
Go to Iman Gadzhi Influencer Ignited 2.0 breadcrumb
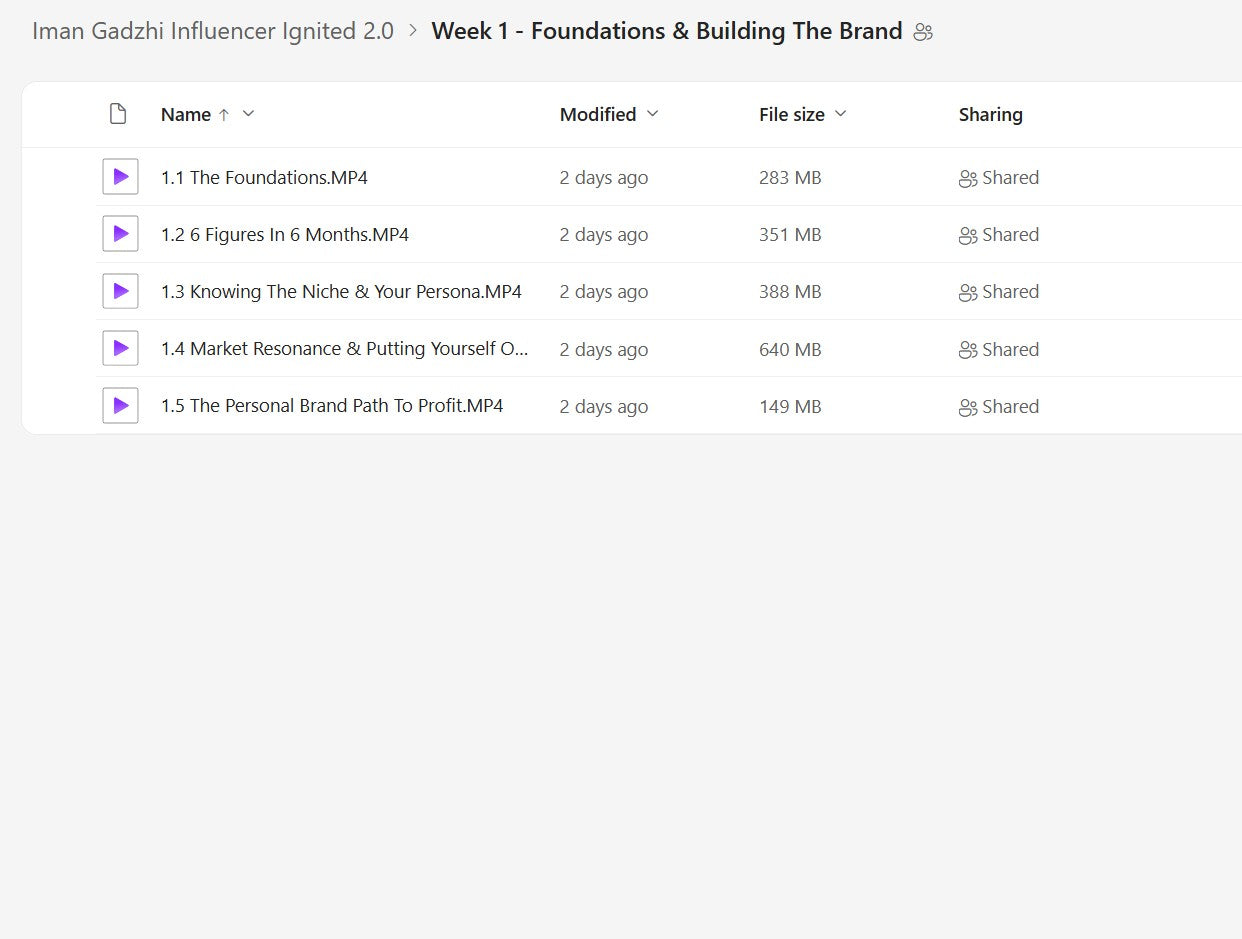(x=213, y=31)
